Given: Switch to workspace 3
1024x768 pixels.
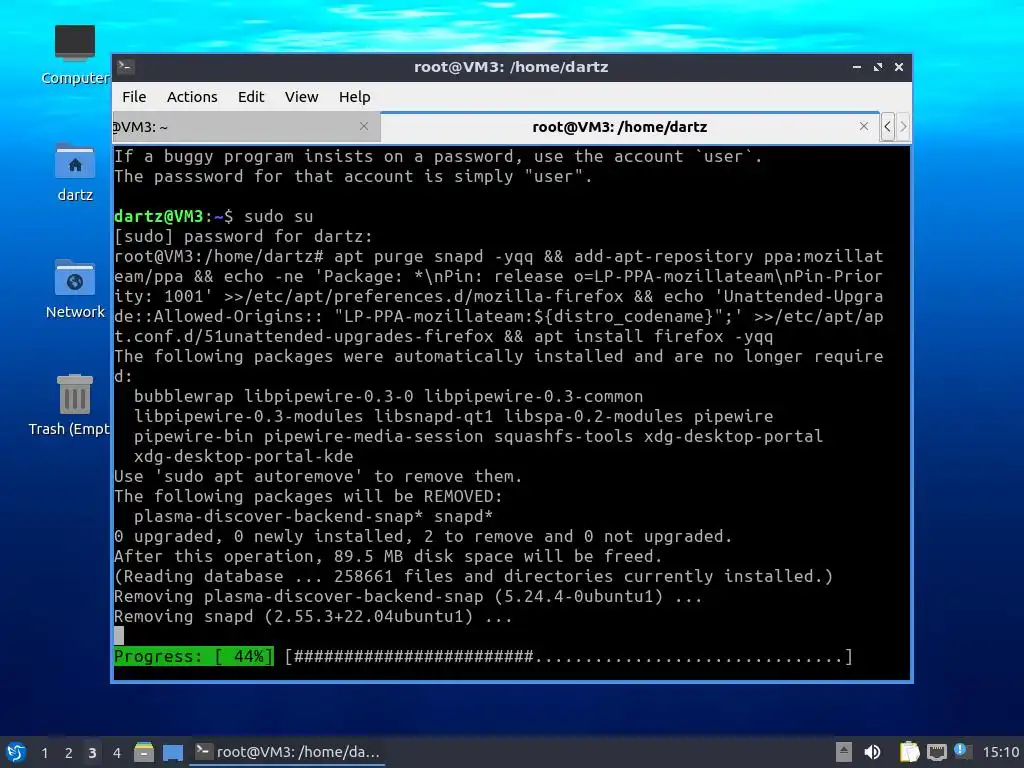Looking at the screenshot, I should pos(92,753).
